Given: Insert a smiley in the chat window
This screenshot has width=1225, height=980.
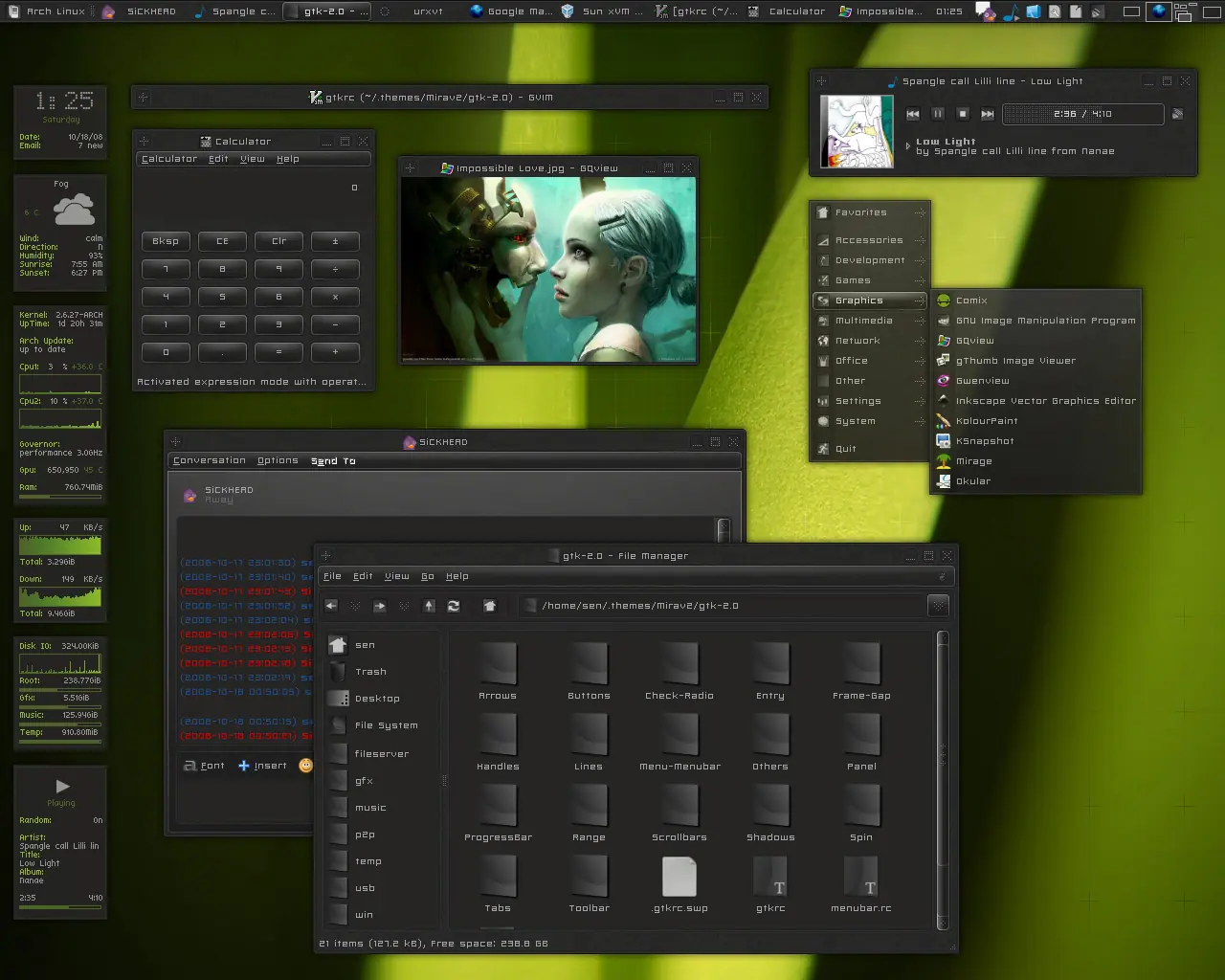Looking at the screenshot, I should (x=306, y=766).
